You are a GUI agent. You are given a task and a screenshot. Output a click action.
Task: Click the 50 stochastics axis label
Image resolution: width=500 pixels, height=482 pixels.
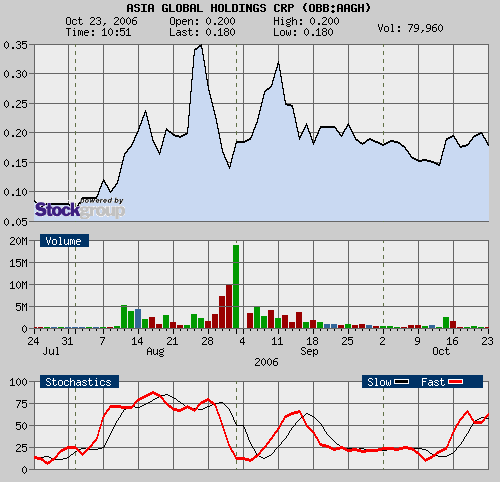(21, 426)
